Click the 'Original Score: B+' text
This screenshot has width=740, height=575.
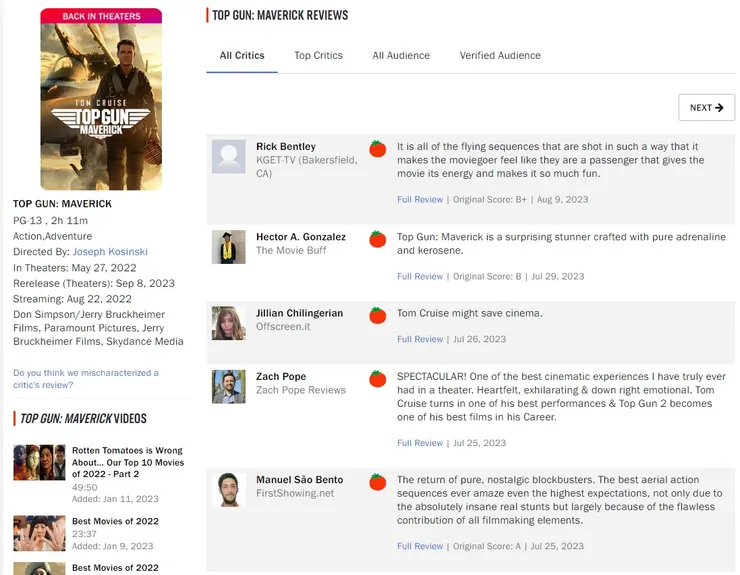click(490, 200)
